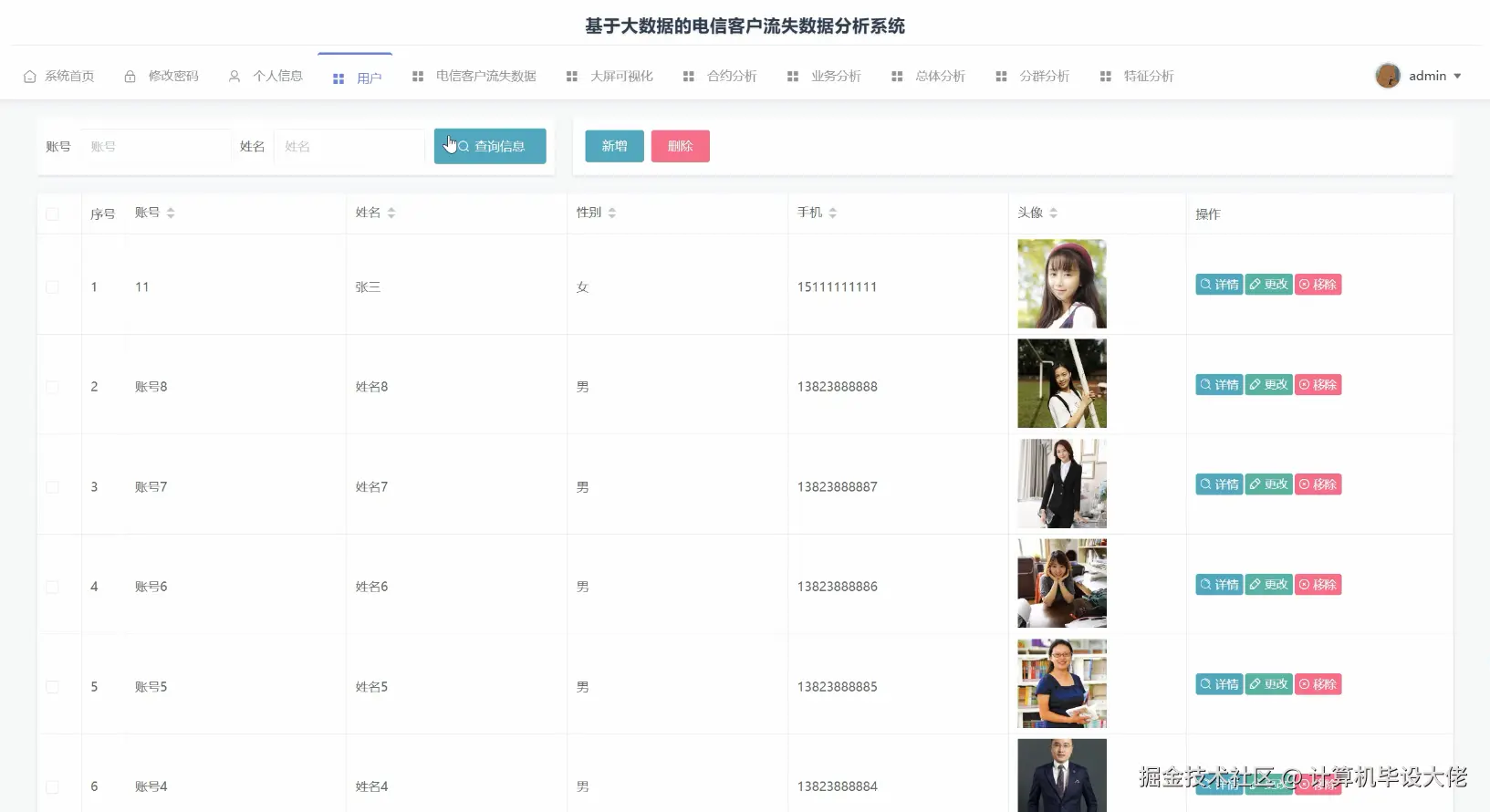
Task: View 详情 for 账号8 row
Action: point(1219,385)
